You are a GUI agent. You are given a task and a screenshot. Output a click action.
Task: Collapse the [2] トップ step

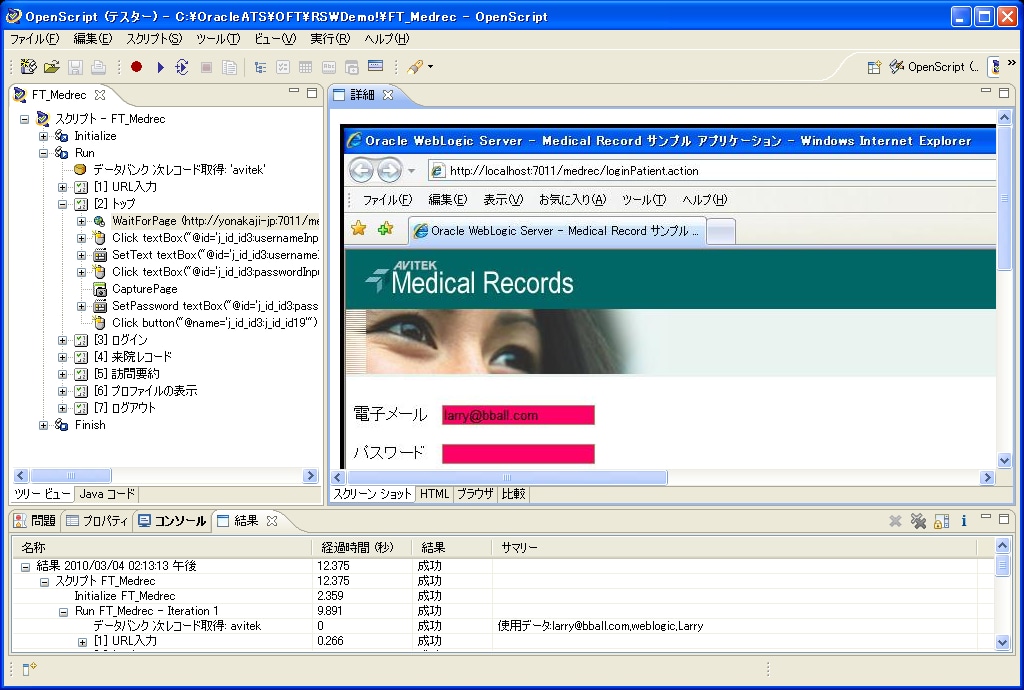coord(63,204)
